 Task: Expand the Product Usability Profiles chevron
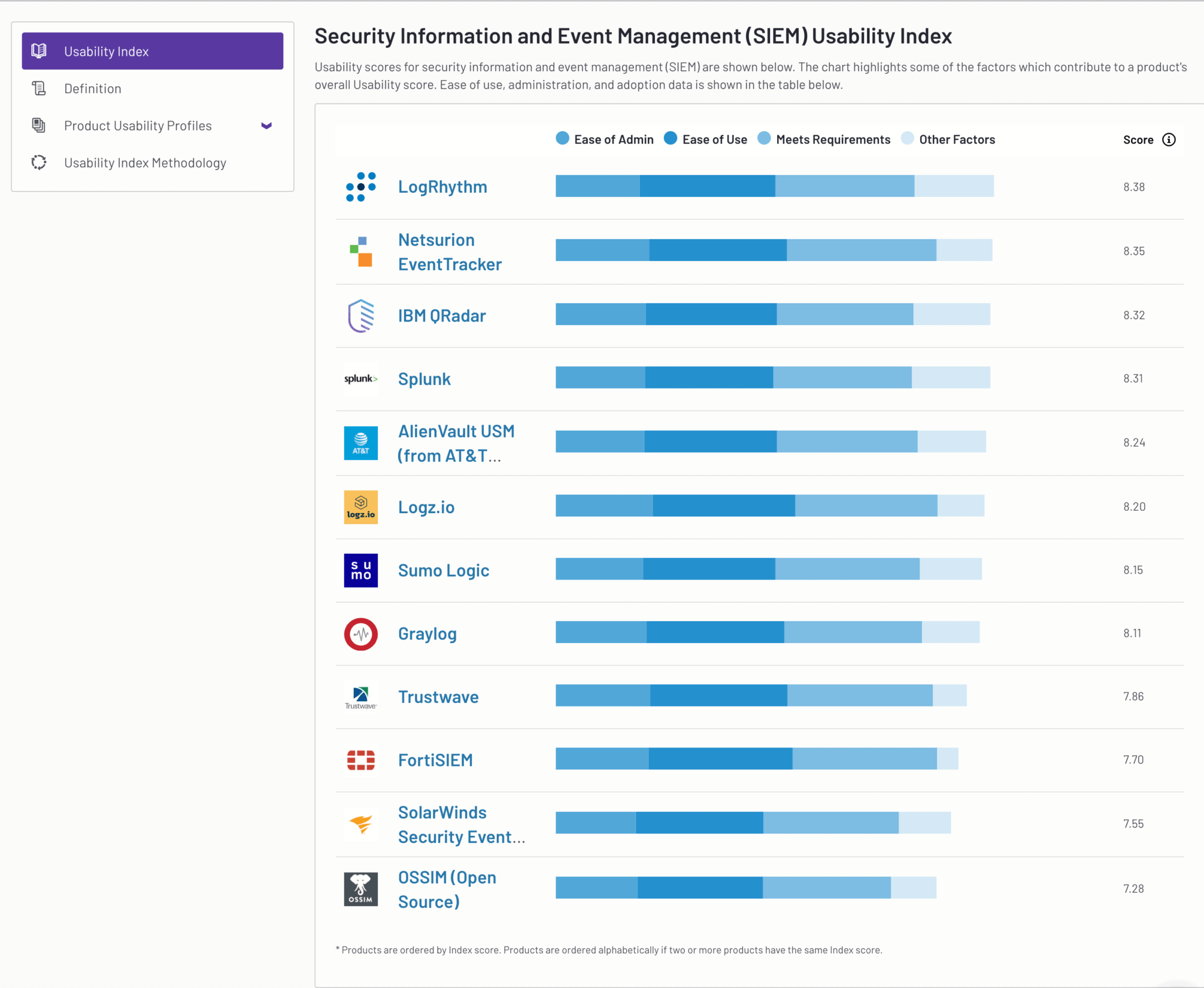(x=266, y=126)
